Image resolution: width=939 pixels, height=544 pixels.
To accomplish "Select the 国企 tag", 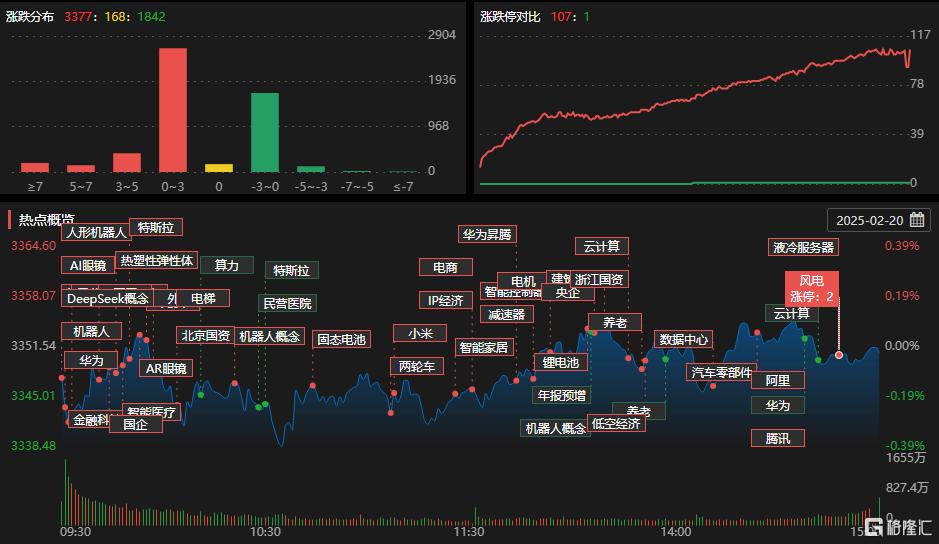I will click(x=135, y=424).
